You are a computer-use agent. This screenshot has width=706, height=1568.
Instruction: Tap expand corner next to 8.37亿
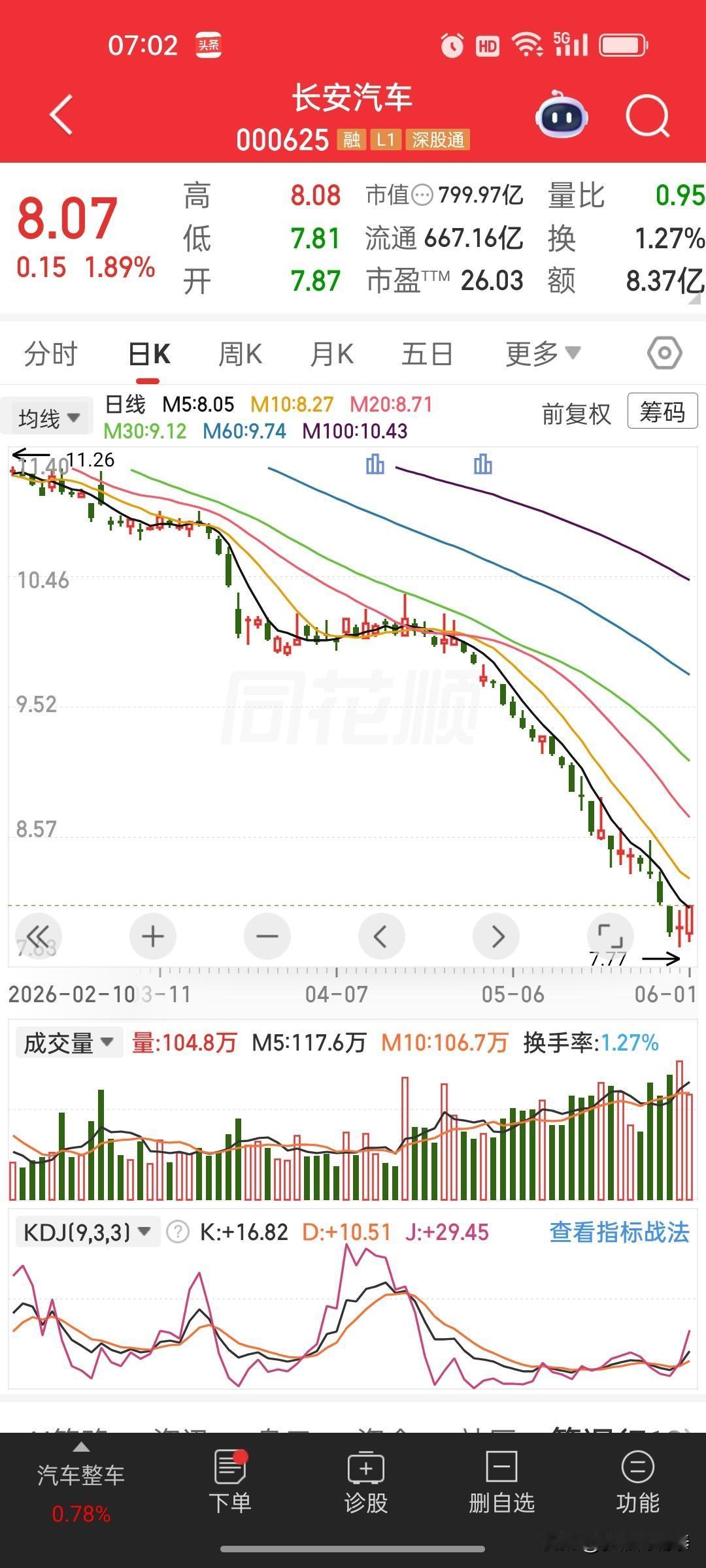tap(696, 299)
